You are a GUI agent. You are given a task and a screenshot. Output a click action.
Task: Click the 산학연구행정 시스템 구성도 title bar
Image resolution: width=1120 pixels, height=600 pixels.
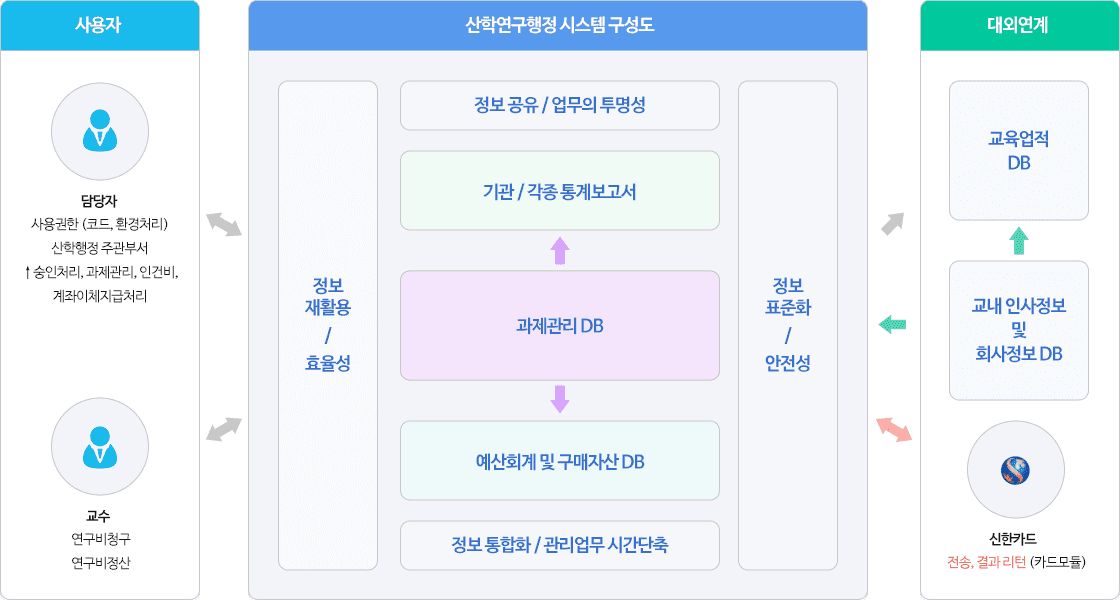(559, 25)
